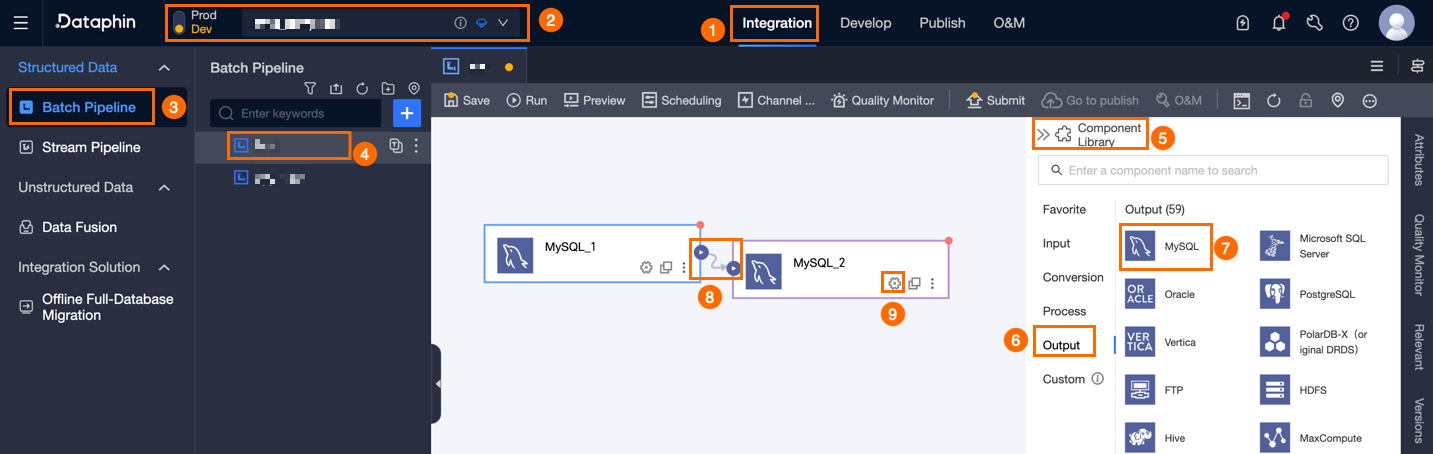This screenshot has height=454, width=1433.
Task: Click the Save toolbar icon
Action: pyautogui.click(x=451, y=100)
